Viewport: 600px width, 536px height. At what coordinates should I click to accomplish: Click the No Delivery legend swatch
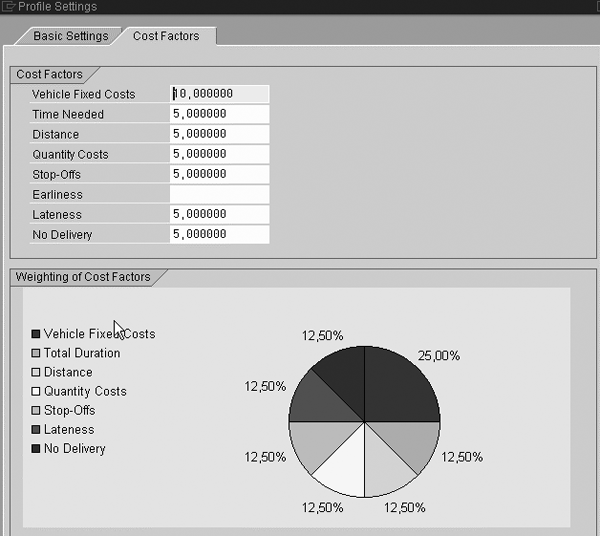pyautogui.click(x=36, y=448)
